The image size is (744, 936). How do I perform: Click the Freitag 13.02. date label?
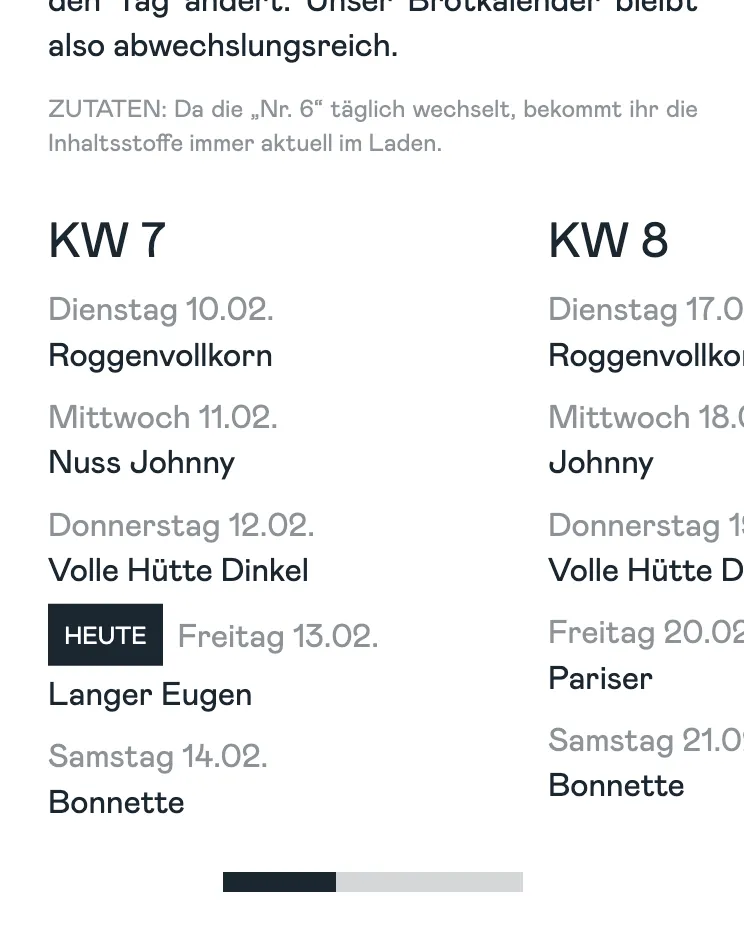click(x=278, y=636)
